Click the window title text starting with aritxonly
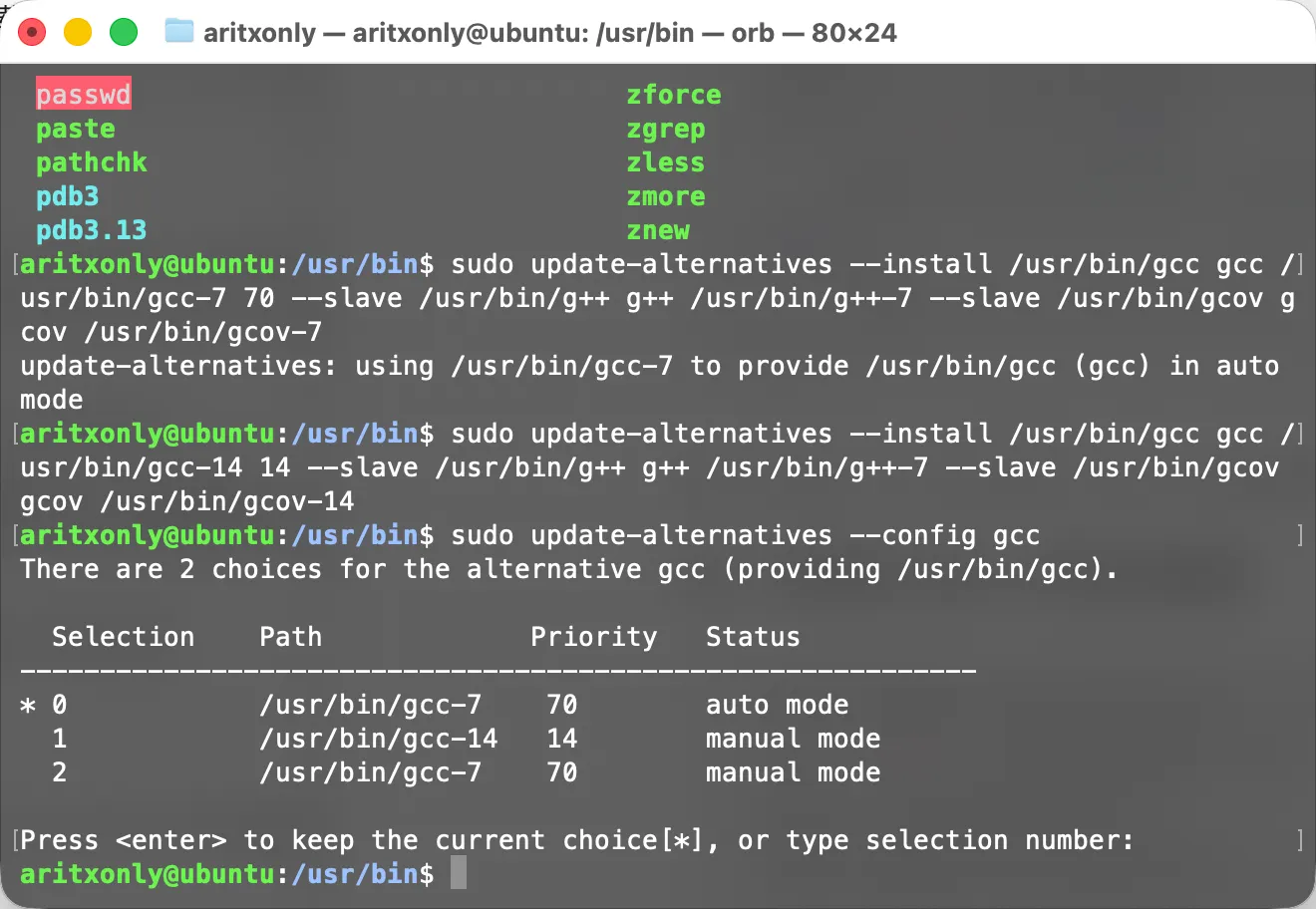Image resolution: width=1316 pixels, height=909 pixels. (x=549, y=33)
